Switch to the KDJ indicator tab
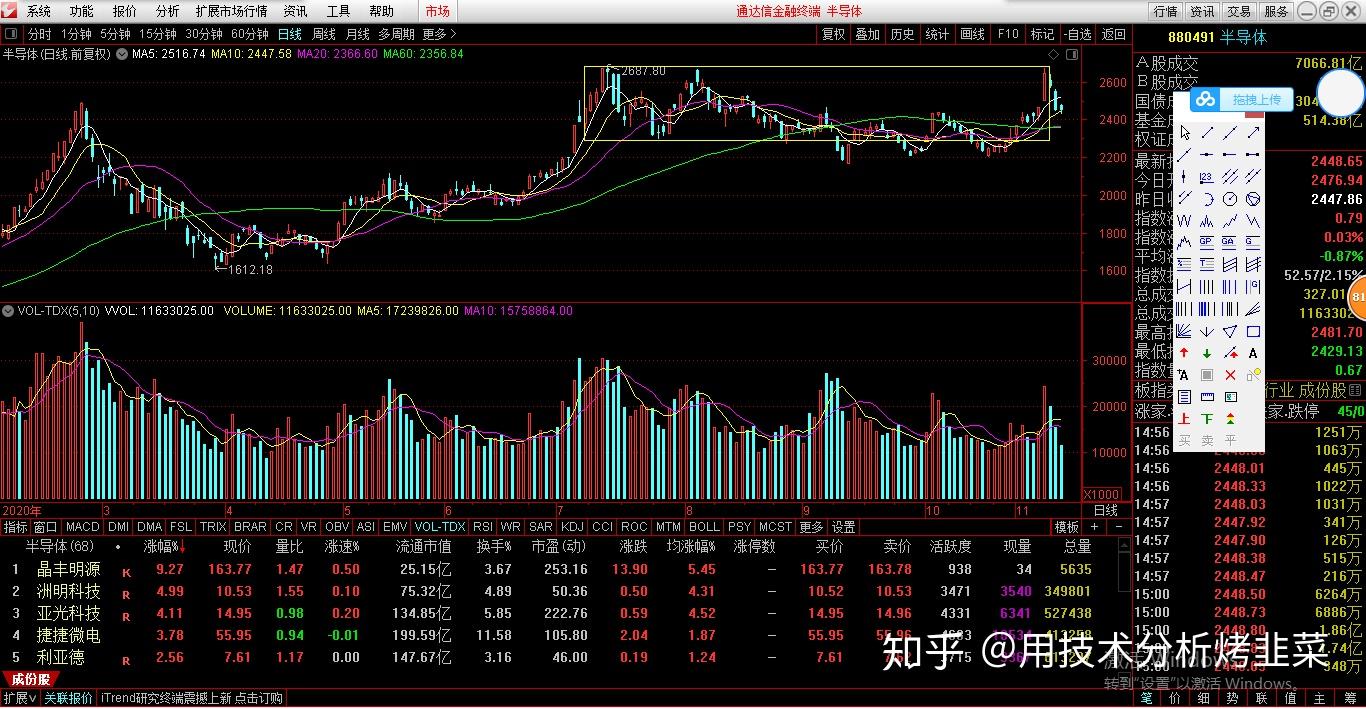The width and height of the screenshot is (1366, 709). point(572,527)
